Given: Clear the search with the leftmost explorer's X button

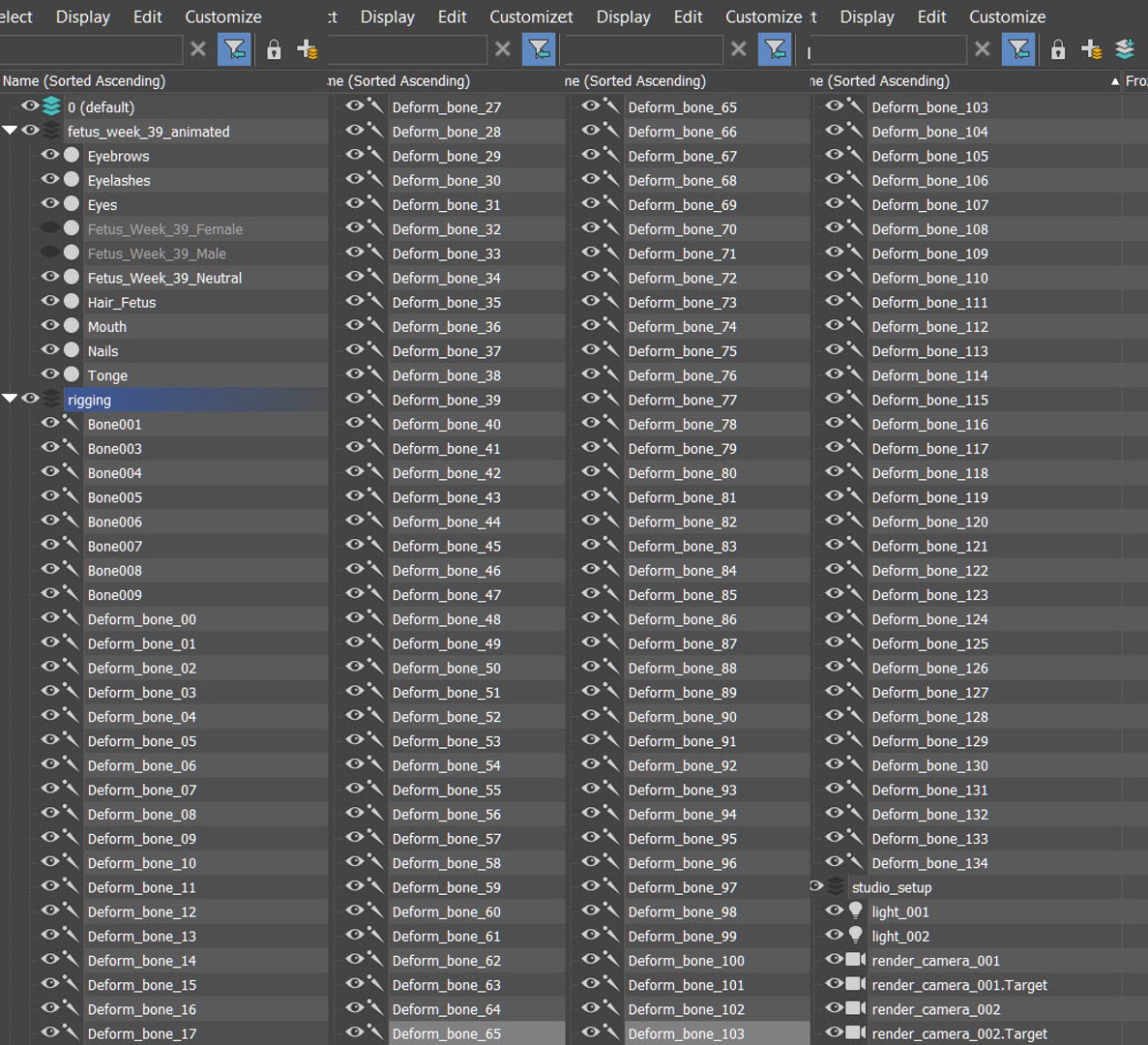Looking at the screenshot, I should tap(197, 49).
